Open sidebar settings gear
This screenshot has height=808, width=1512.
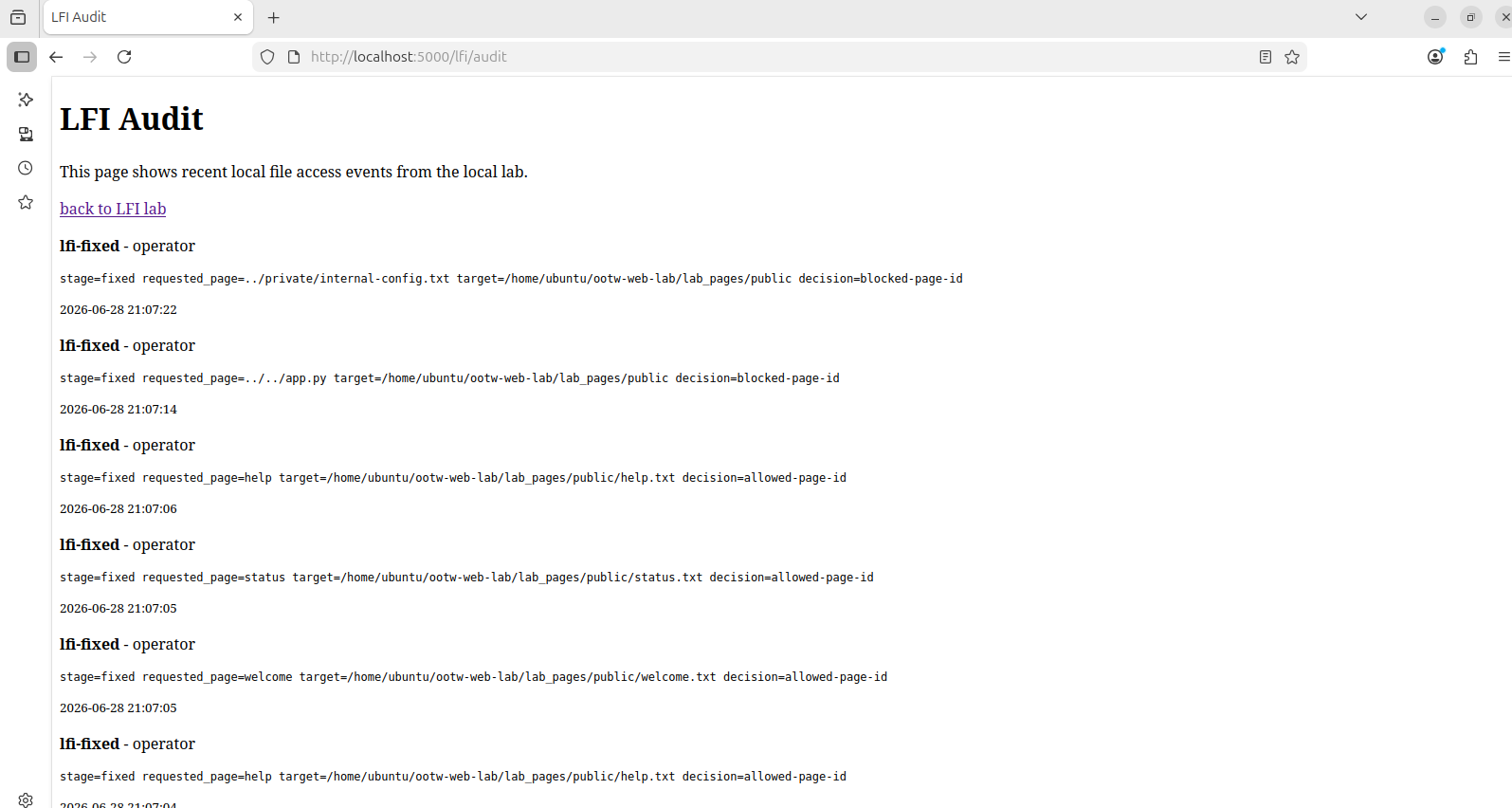[26, 799]
